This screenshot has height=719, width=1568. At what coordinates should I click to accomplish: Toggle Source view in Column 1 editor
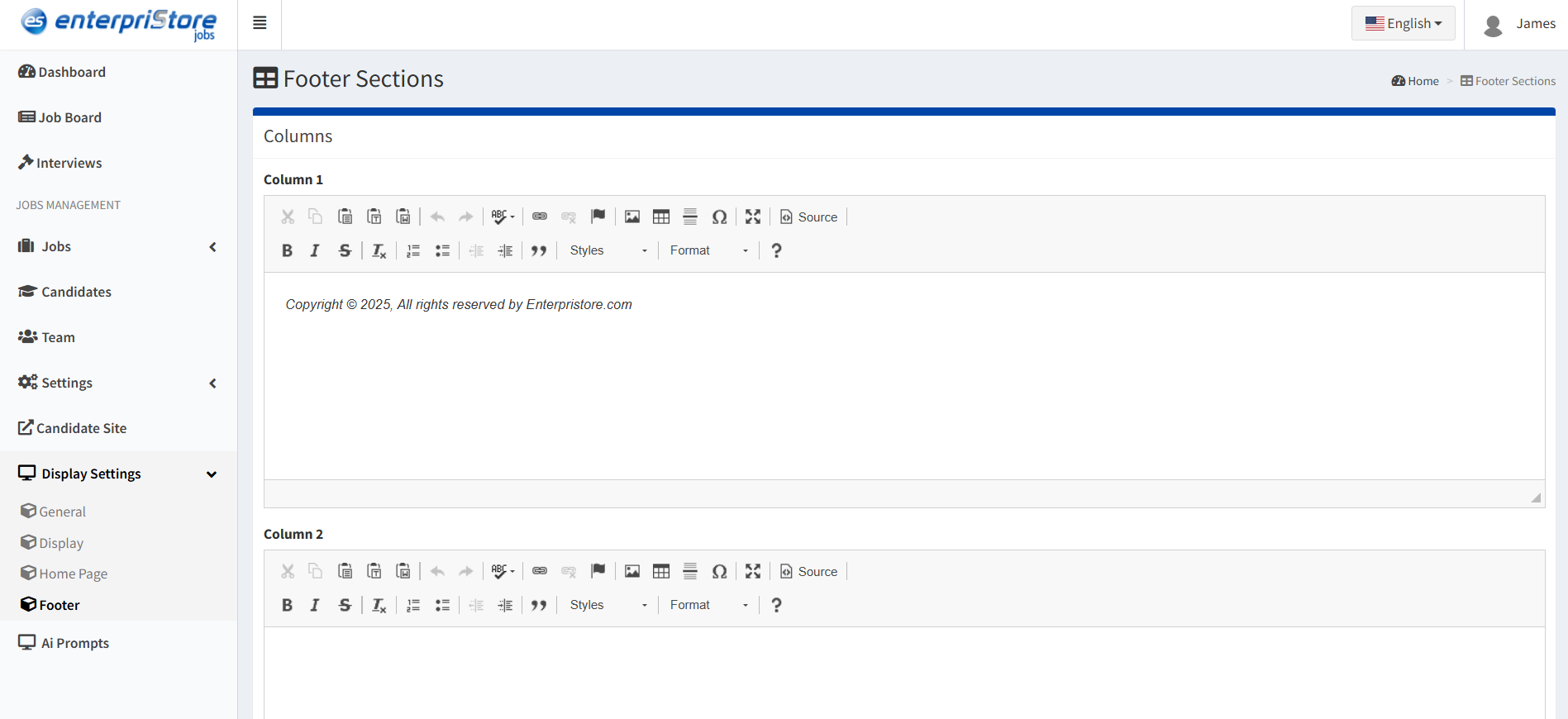click(809, 217)
